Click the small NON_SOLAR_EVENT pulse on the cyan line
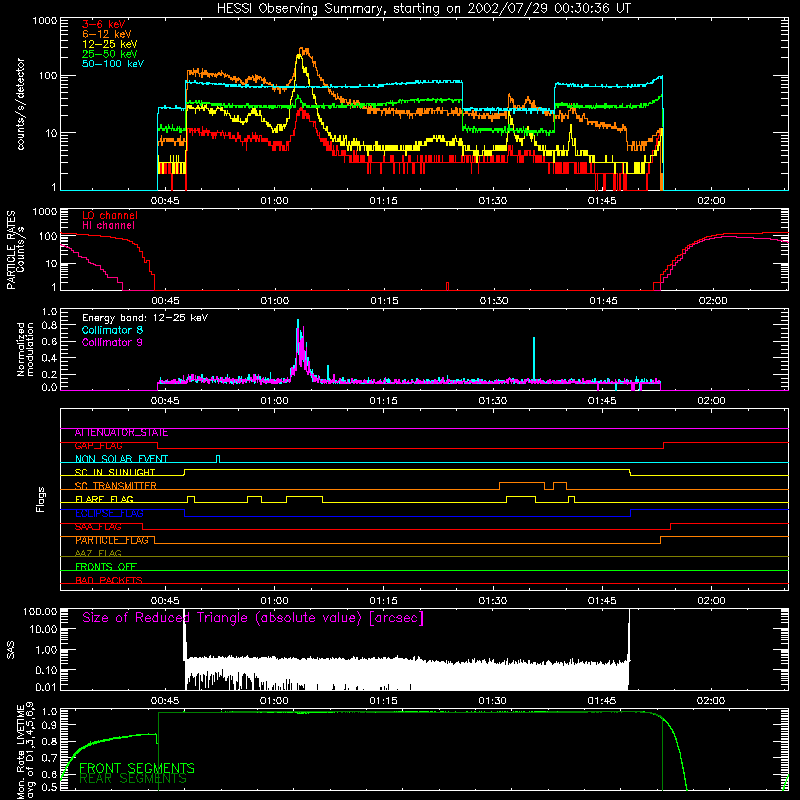 tap(218, 459)
